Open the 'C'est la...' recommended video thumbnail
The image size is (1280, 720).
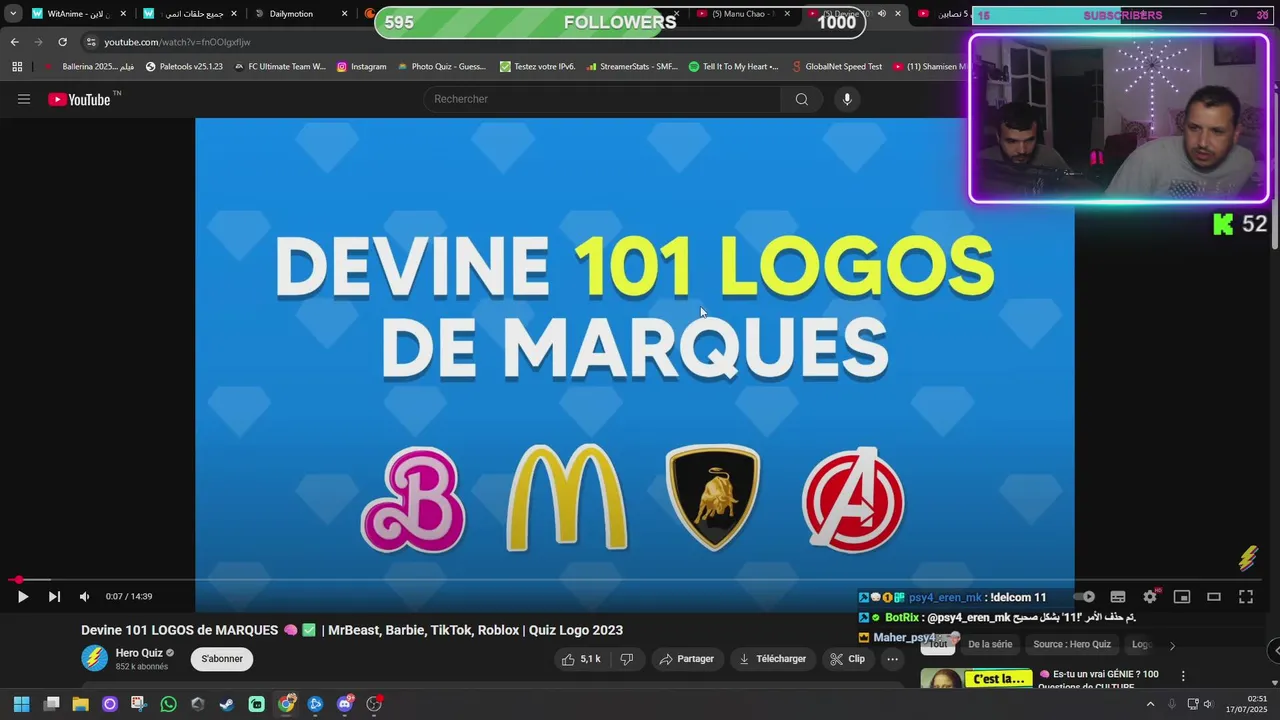click(976, 679)
